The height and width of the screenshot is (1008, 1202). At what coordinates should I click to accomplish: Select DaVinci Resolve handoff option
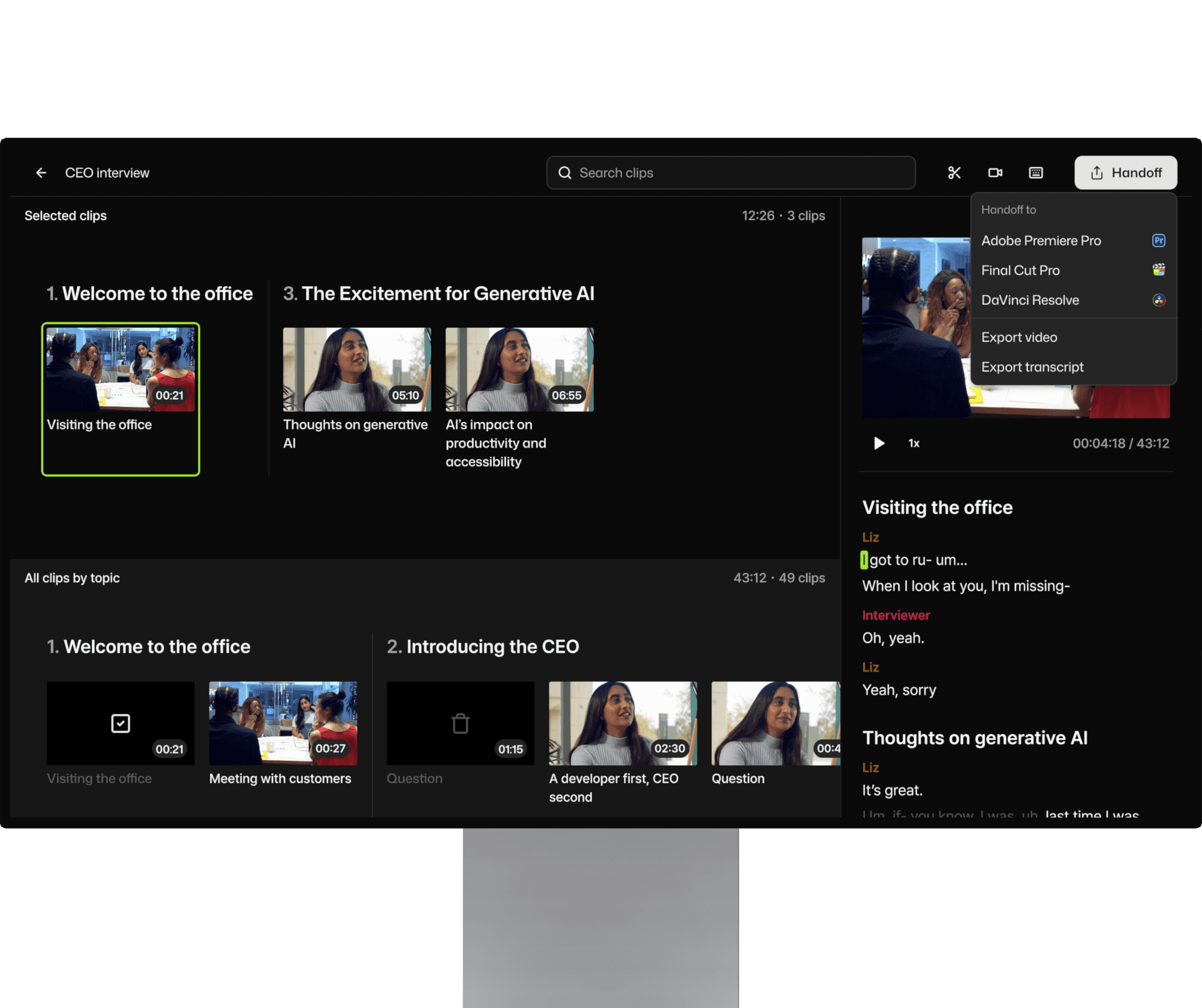(x=1030, y=300)
